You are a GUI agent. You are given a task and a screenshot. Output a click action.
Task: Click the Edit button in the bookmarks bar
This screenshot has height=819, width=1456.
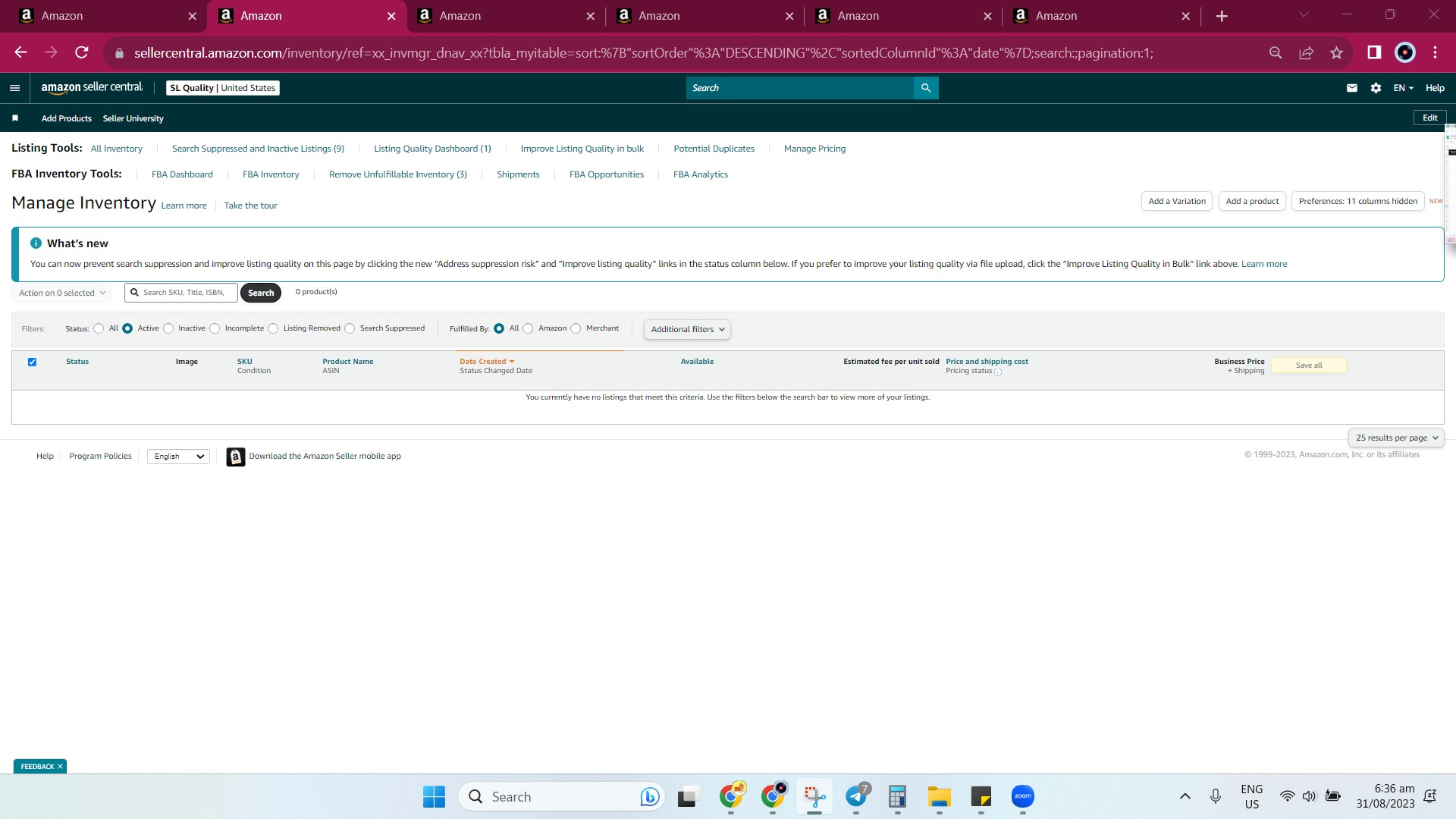[1430, 118]
